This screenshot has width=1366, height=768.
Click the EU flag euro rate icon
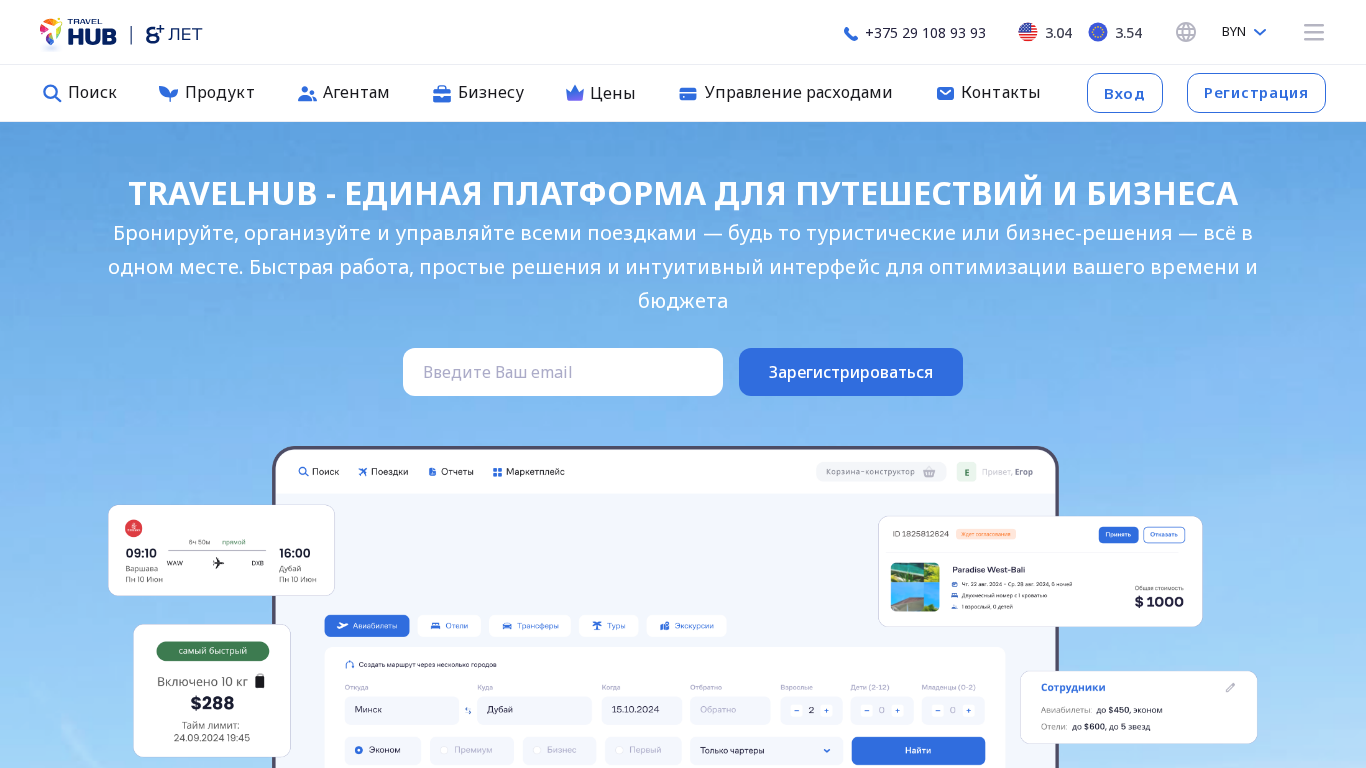pyautogui.click(x=1098, y=32)
